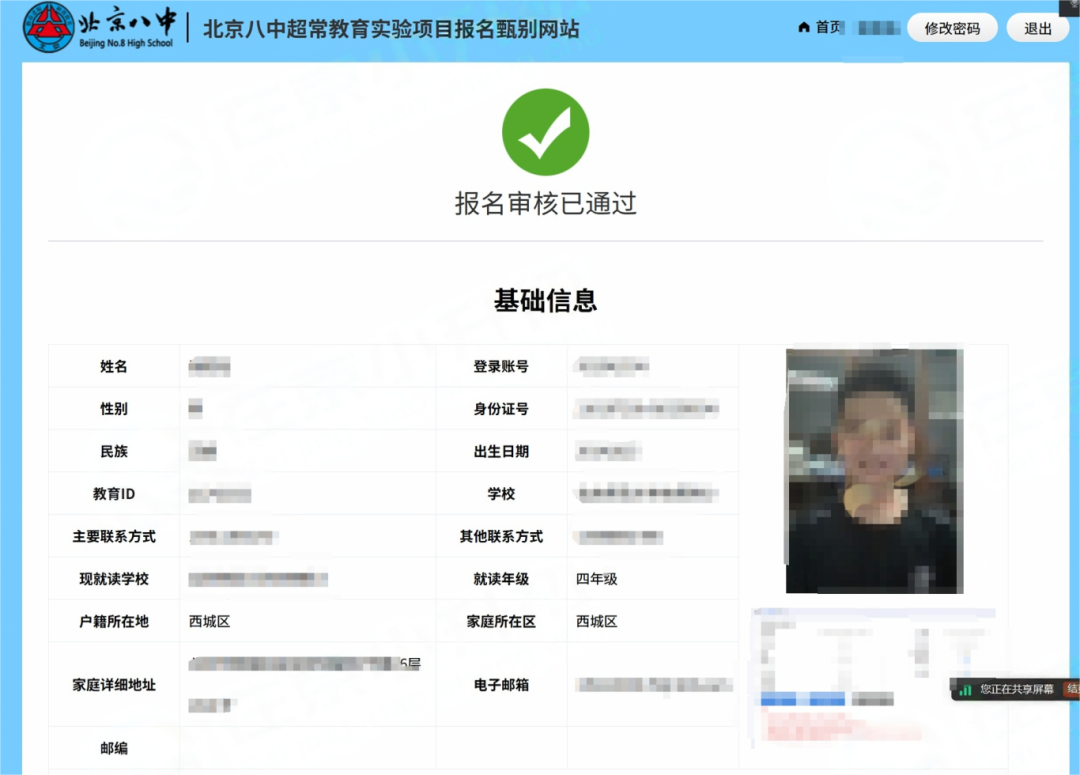Select 西城区 value beside 户籍所在地
Image resolution: width=1080 pixels, height=775 pixels.
coord(209,621)
